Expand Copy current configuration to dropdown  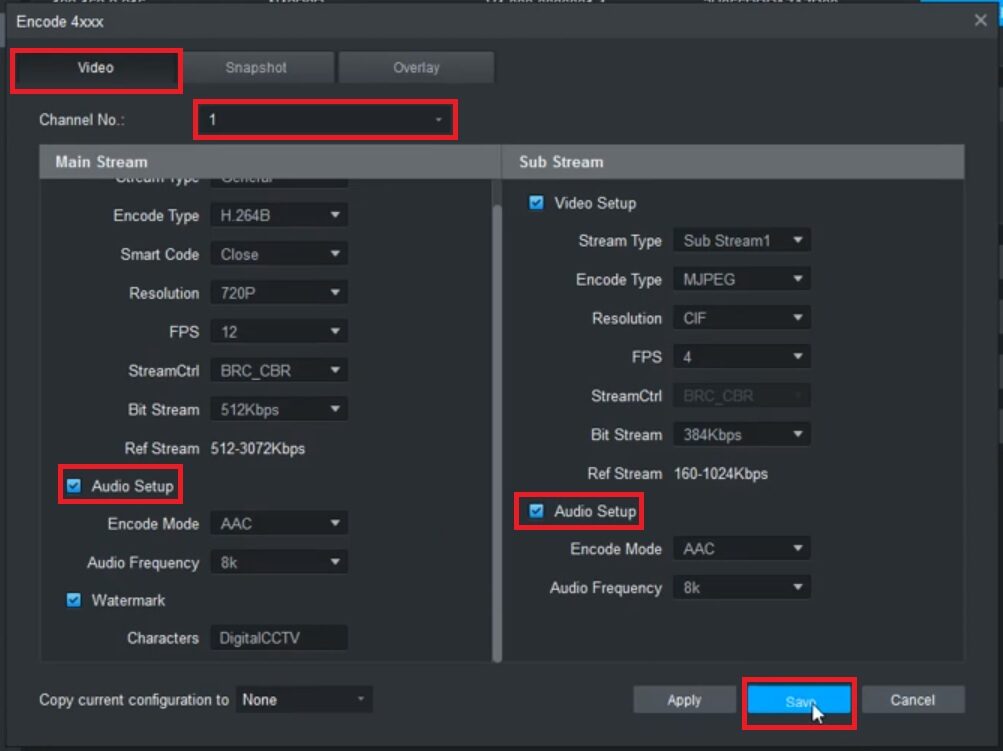(x=304, y=700)
